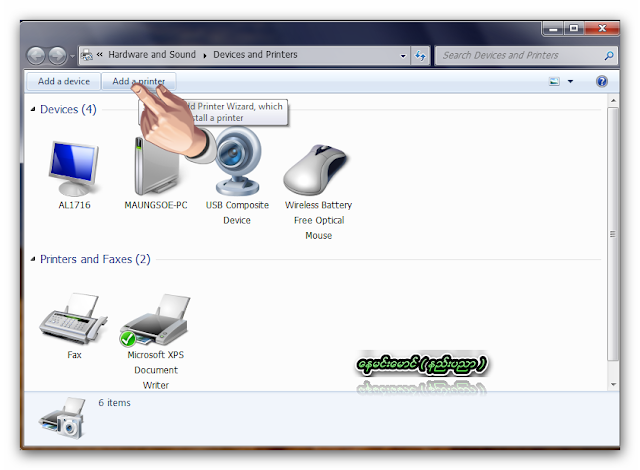The image size is (640, 470).
Task: Open the view options dropdown arrow
Action: (571, 81)
